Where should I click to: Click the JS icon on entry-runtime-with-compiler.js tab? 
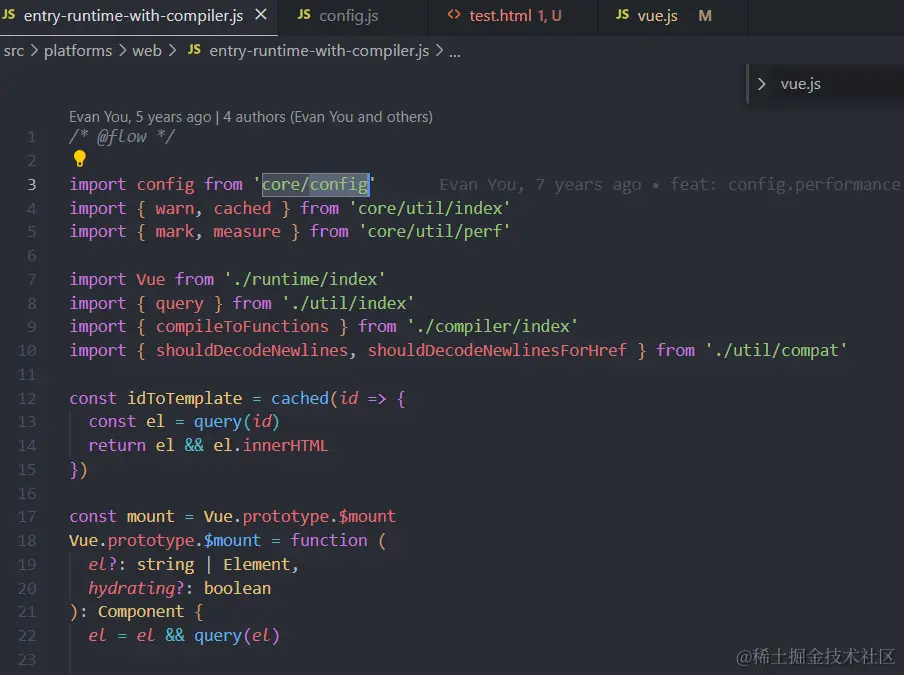[9, 14]
